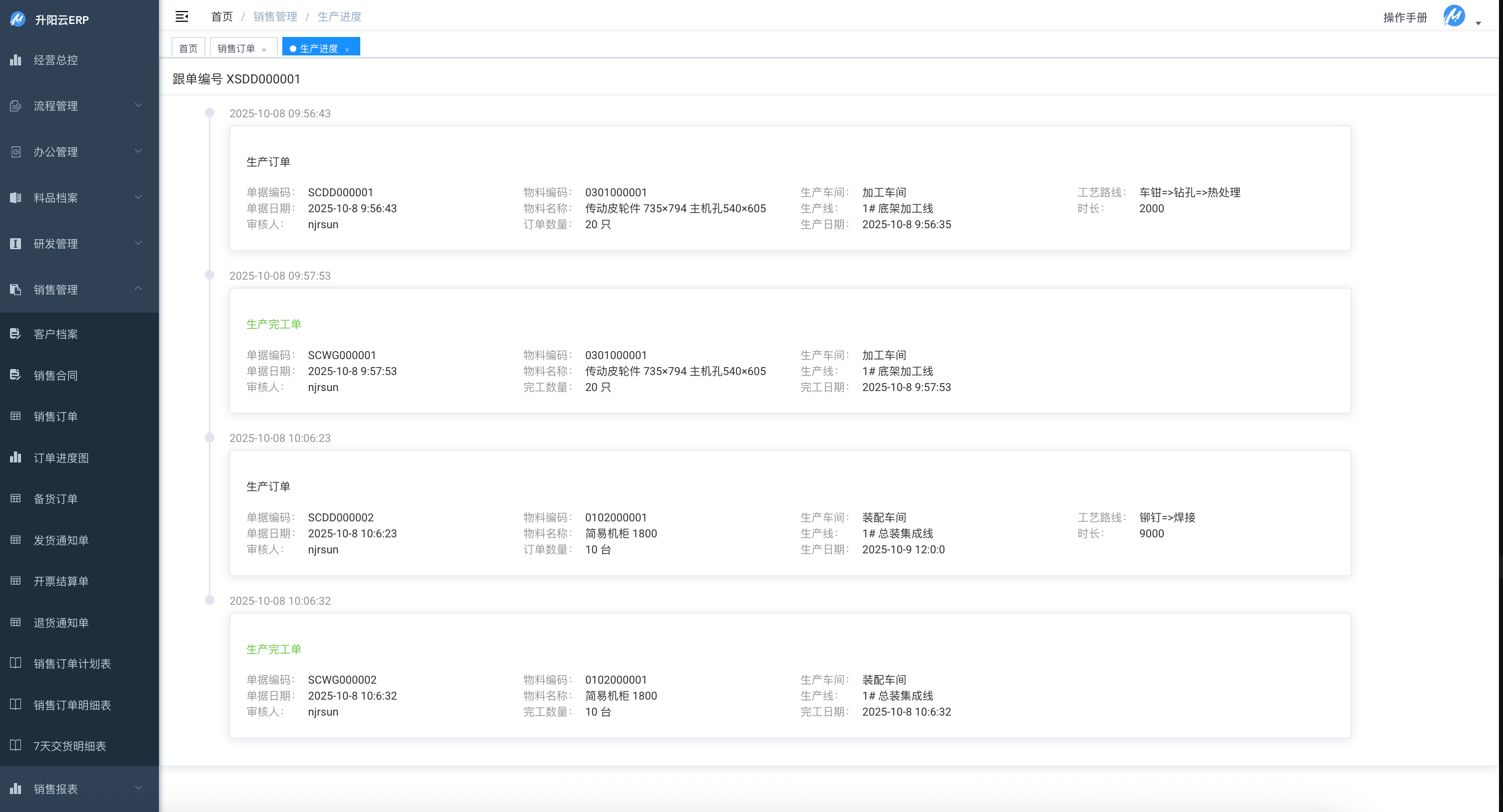The image size is (1503, 812).
Task: Click the 7天交货明细表 book icon
Action: pos(16,746)
